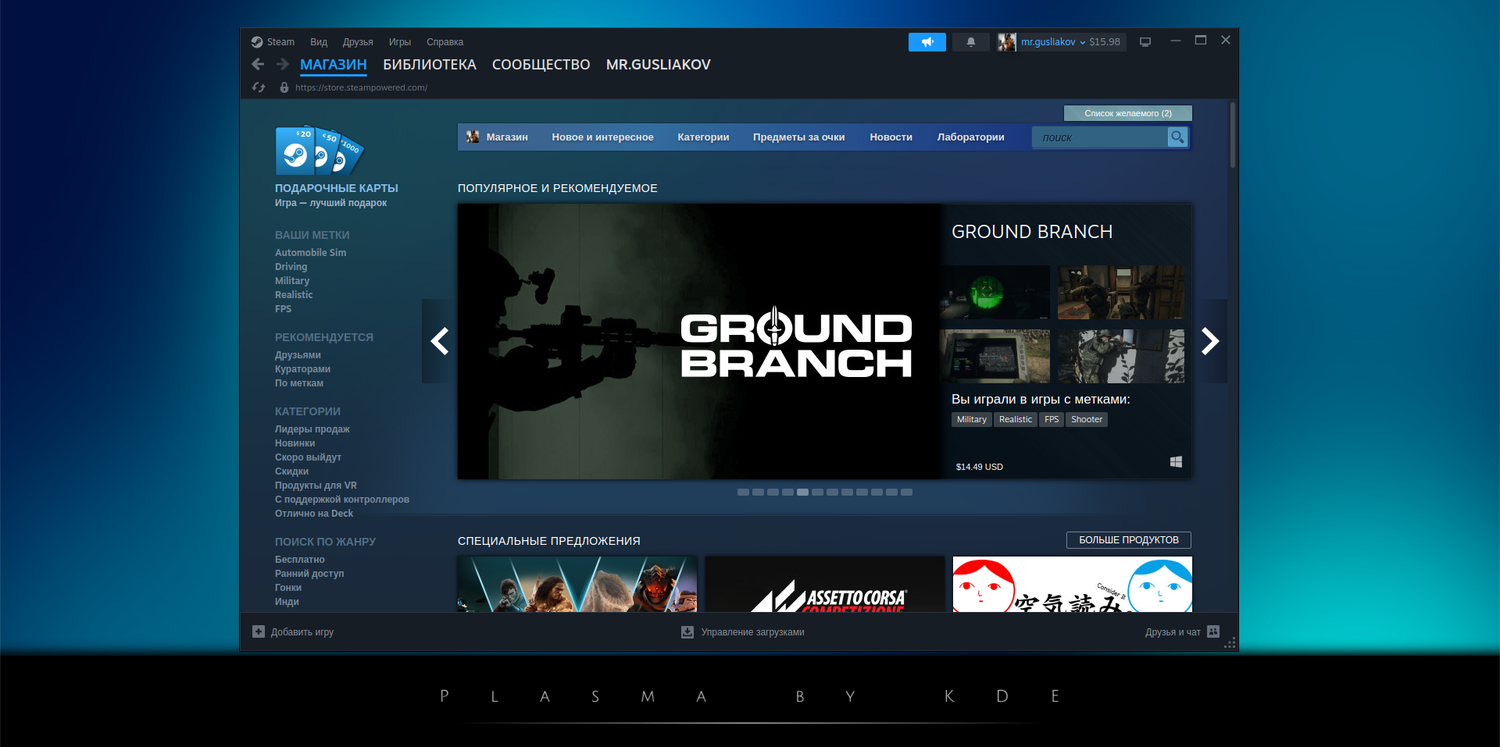Viewport: 1500px width, 747px height.
Task: Select the active fifth carousel dot
Action: 803,492
